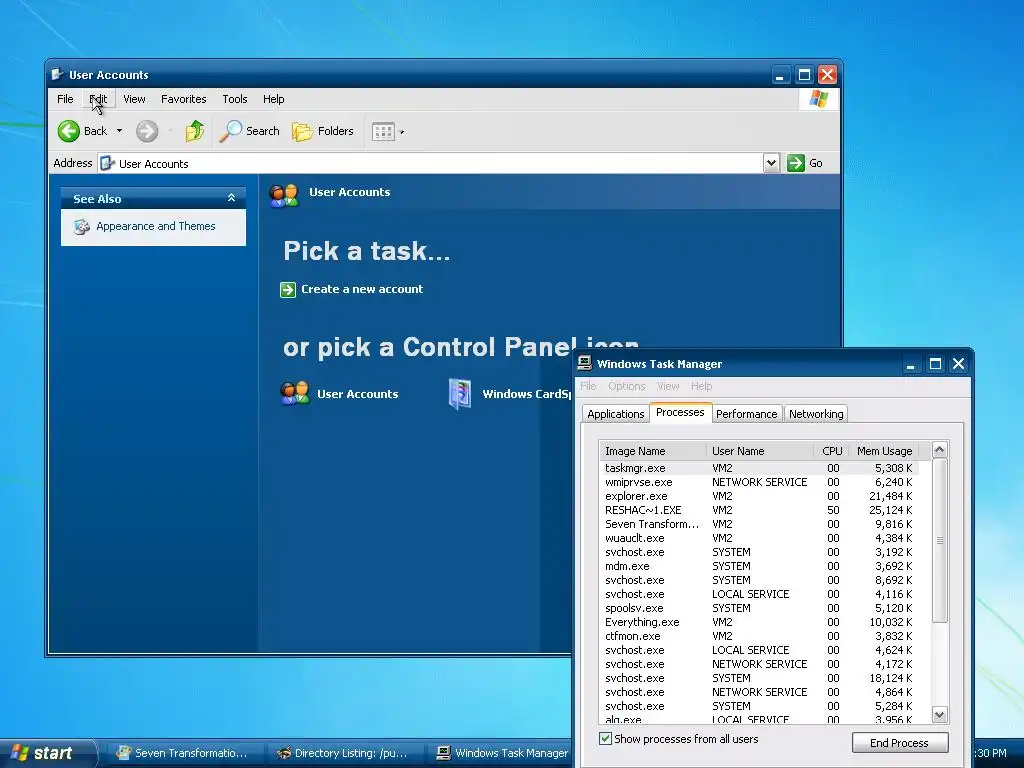The width and height of the screenshot is (1024, 768).
Task: Sort by Mem Usage column header
Action: [884, 451]
